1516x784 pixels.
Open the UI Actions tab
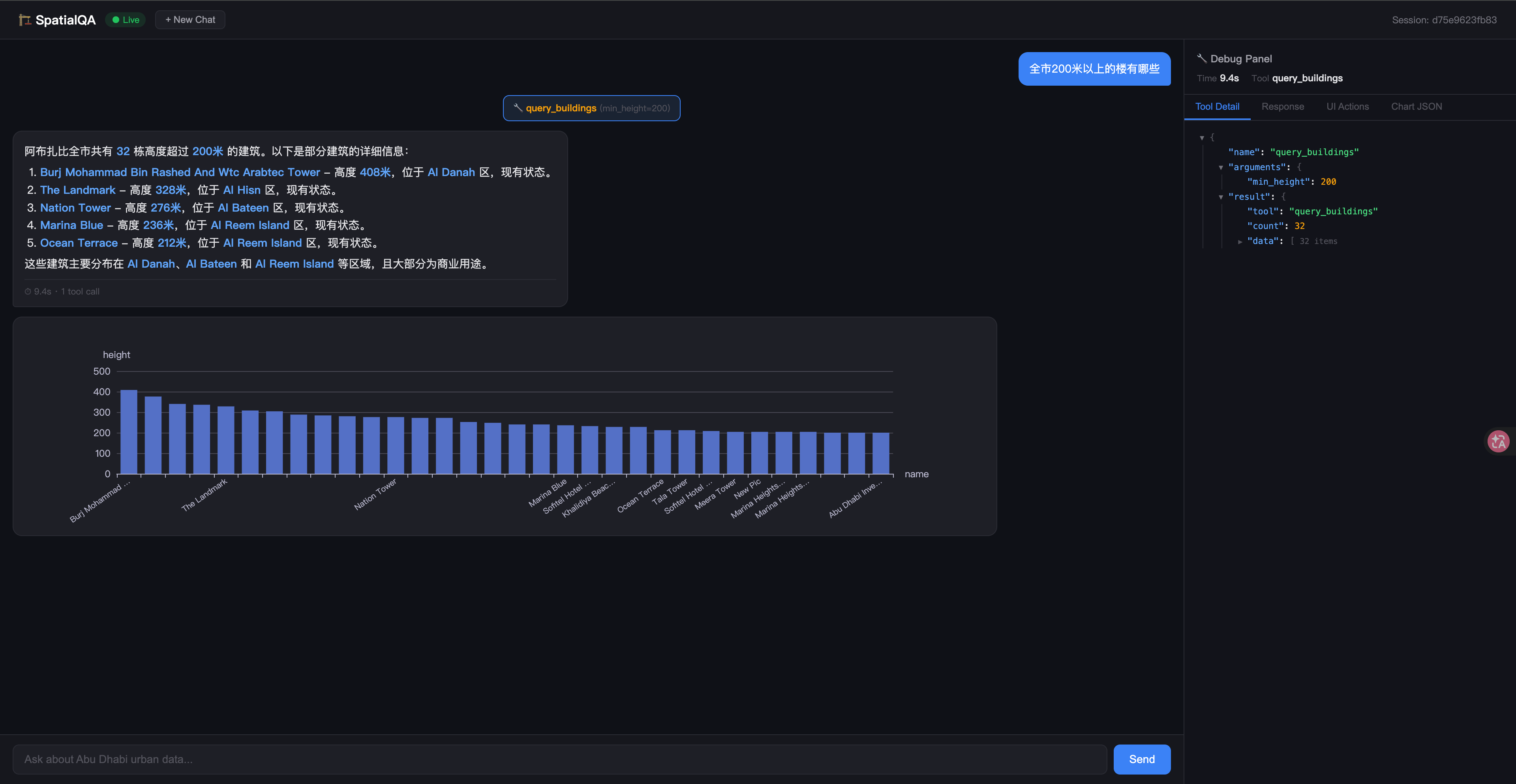coord(1347,107)
